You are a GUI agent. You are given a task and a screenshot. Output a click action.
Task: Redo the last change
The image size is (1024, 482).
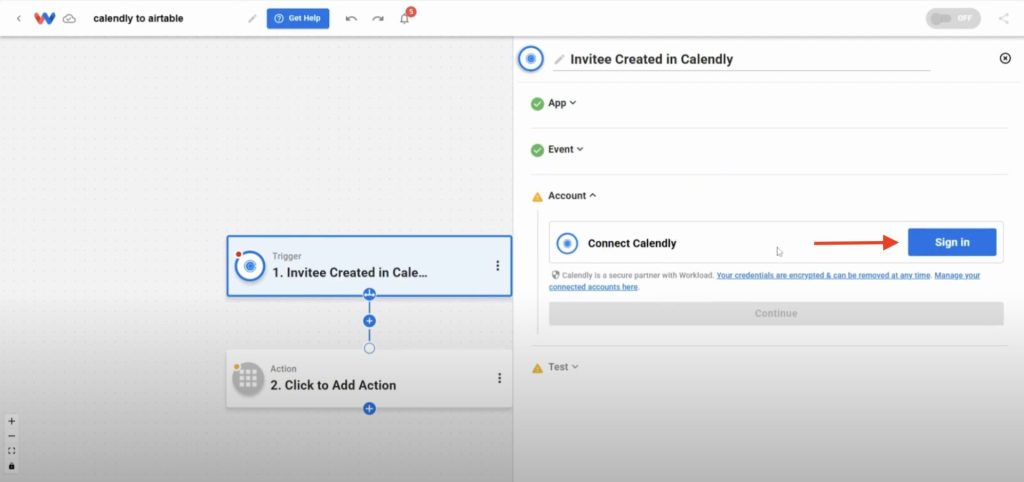pyautogui.click(x=377, y=18)
